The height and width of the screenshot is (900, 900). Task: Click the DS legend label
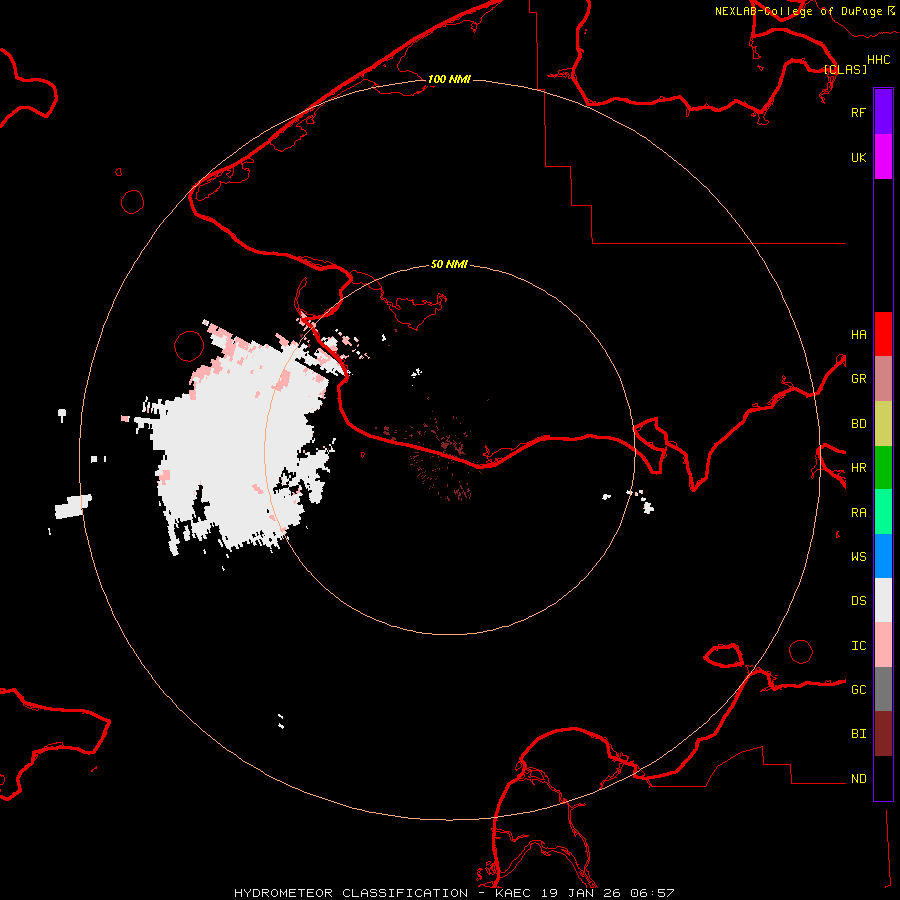pyautogui.click(x=858, y=601)
